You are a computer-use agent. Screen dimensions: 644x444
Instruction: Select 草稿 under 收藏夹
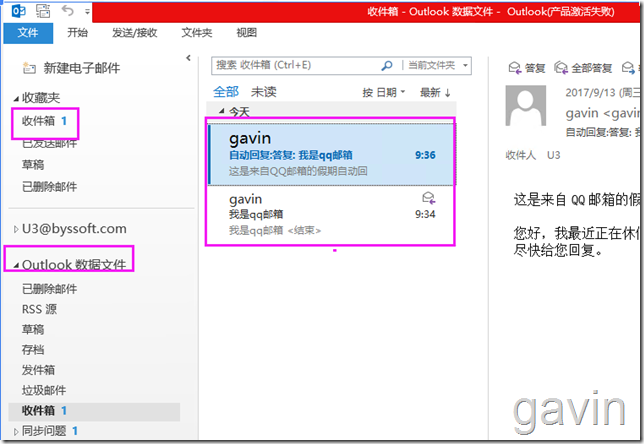click(33, 165)
